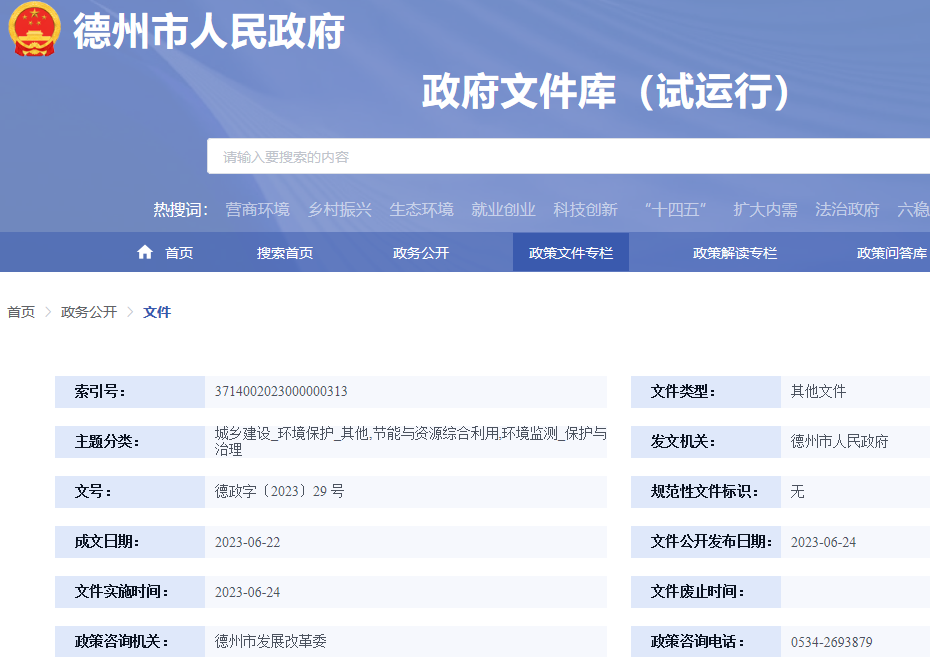
Task: Click 政务公开 in the breadcrumb
Action: pyautogui.click(x=89, y=312)
